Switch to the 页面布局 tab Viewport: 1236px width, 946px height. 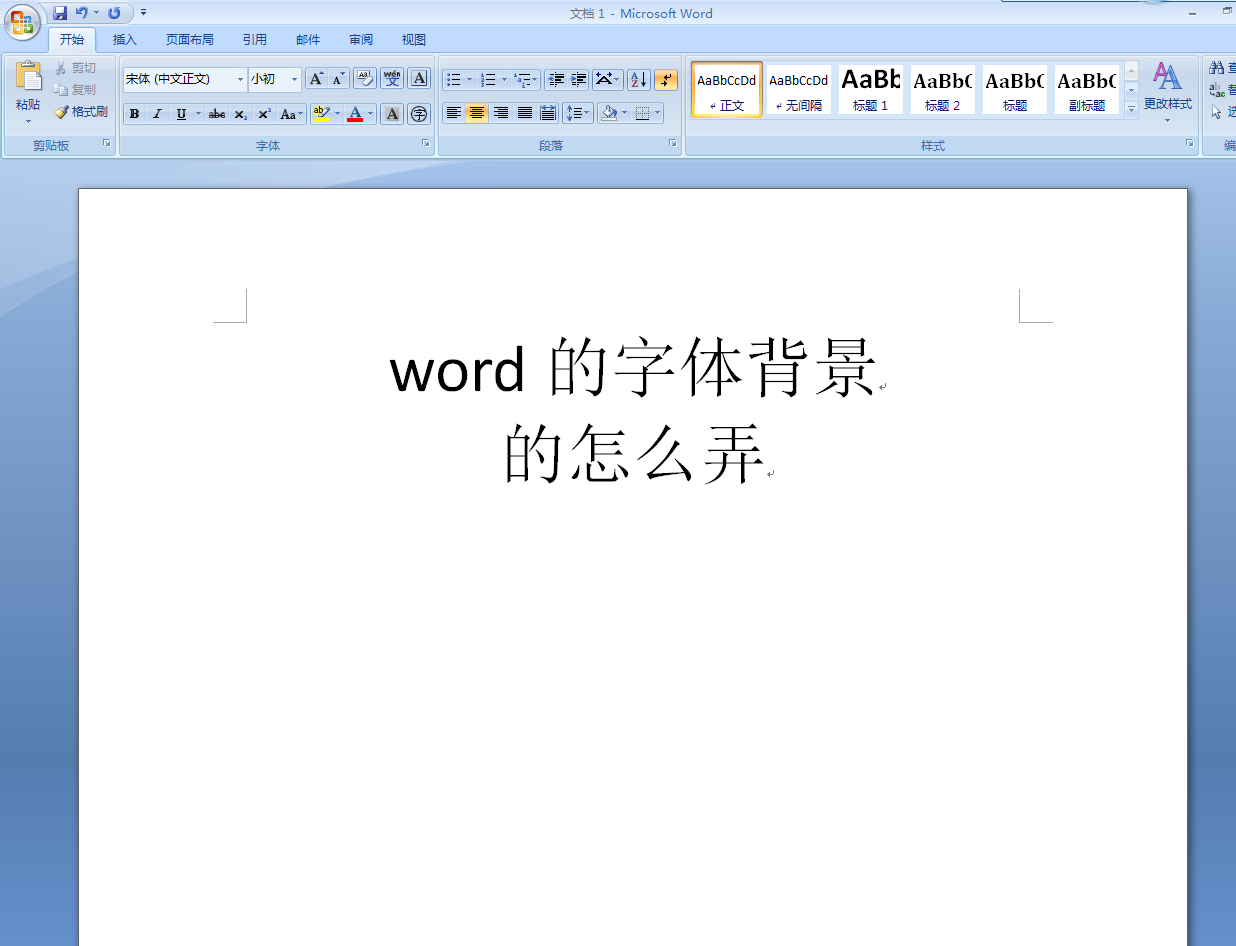[x=190, y=40]
